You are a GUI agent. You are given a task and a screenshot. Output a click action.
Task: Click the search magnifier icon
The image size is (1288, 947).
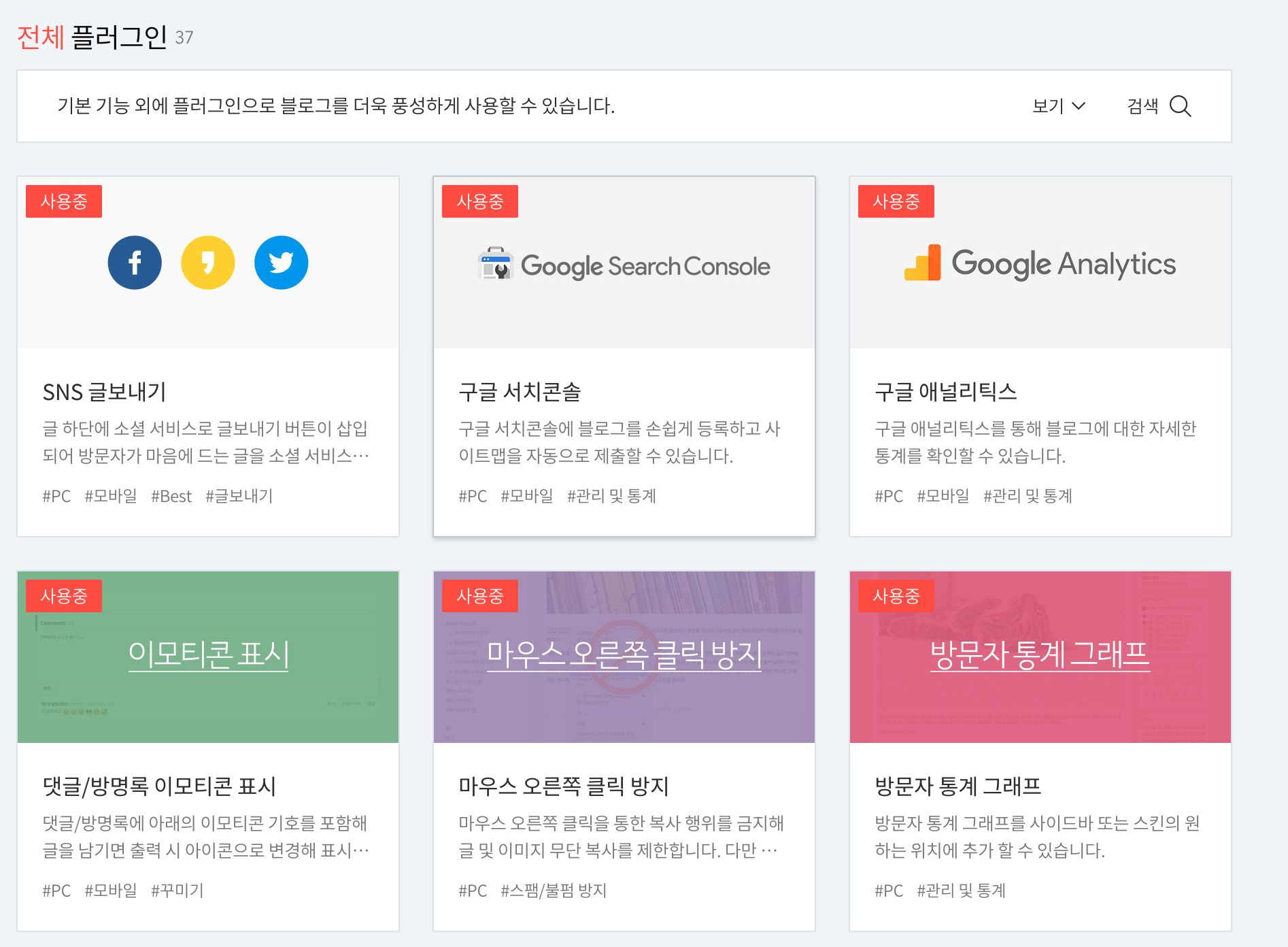[1181, 106]
